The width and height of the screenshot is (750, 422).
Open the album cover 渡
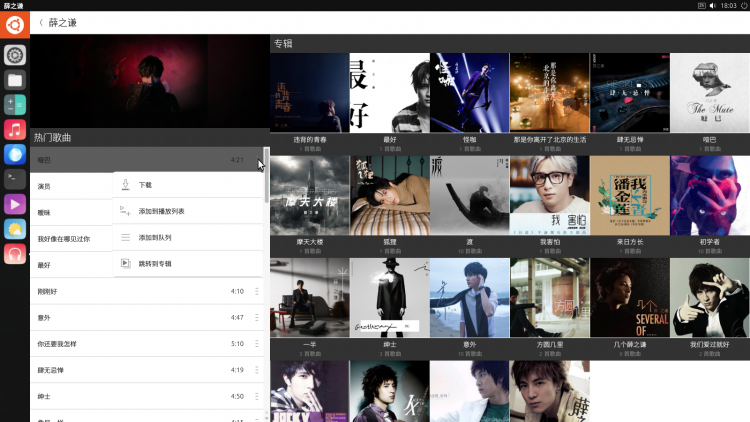470,195
